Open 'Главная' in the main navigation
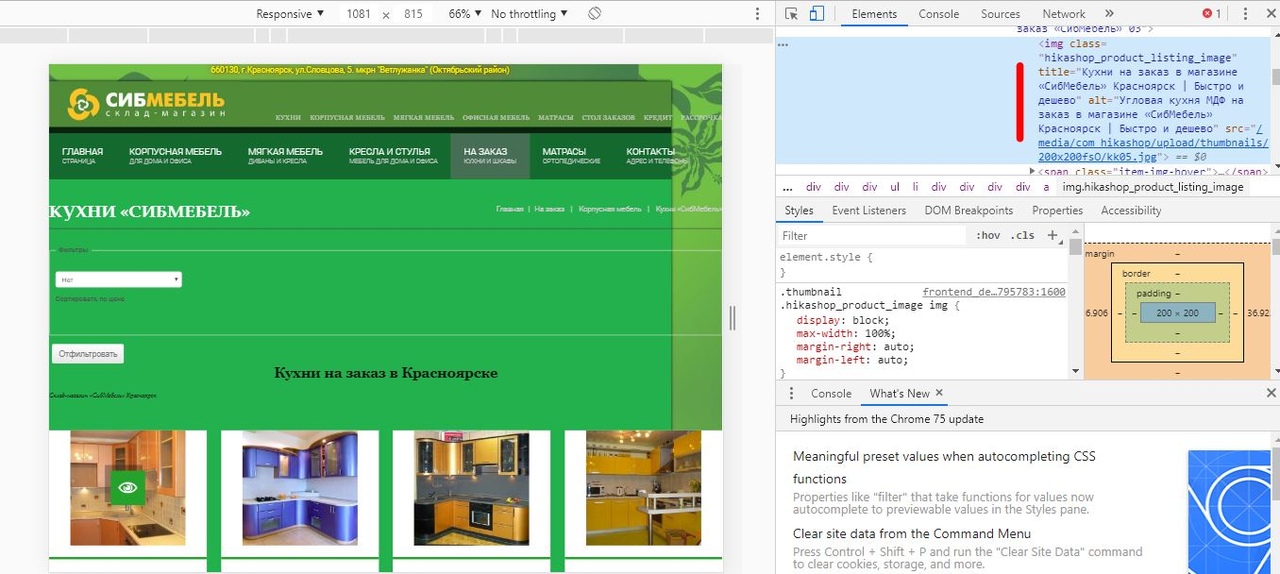1280x574 pixels. (82, 156)
